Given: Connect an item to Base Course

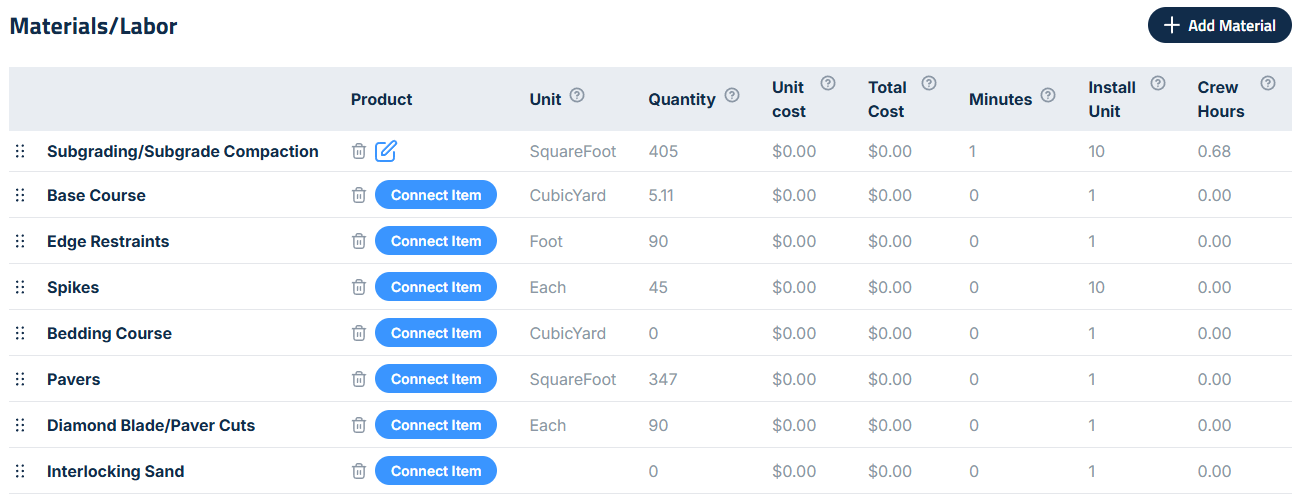Looking at the screenshot, I should 435,195.
